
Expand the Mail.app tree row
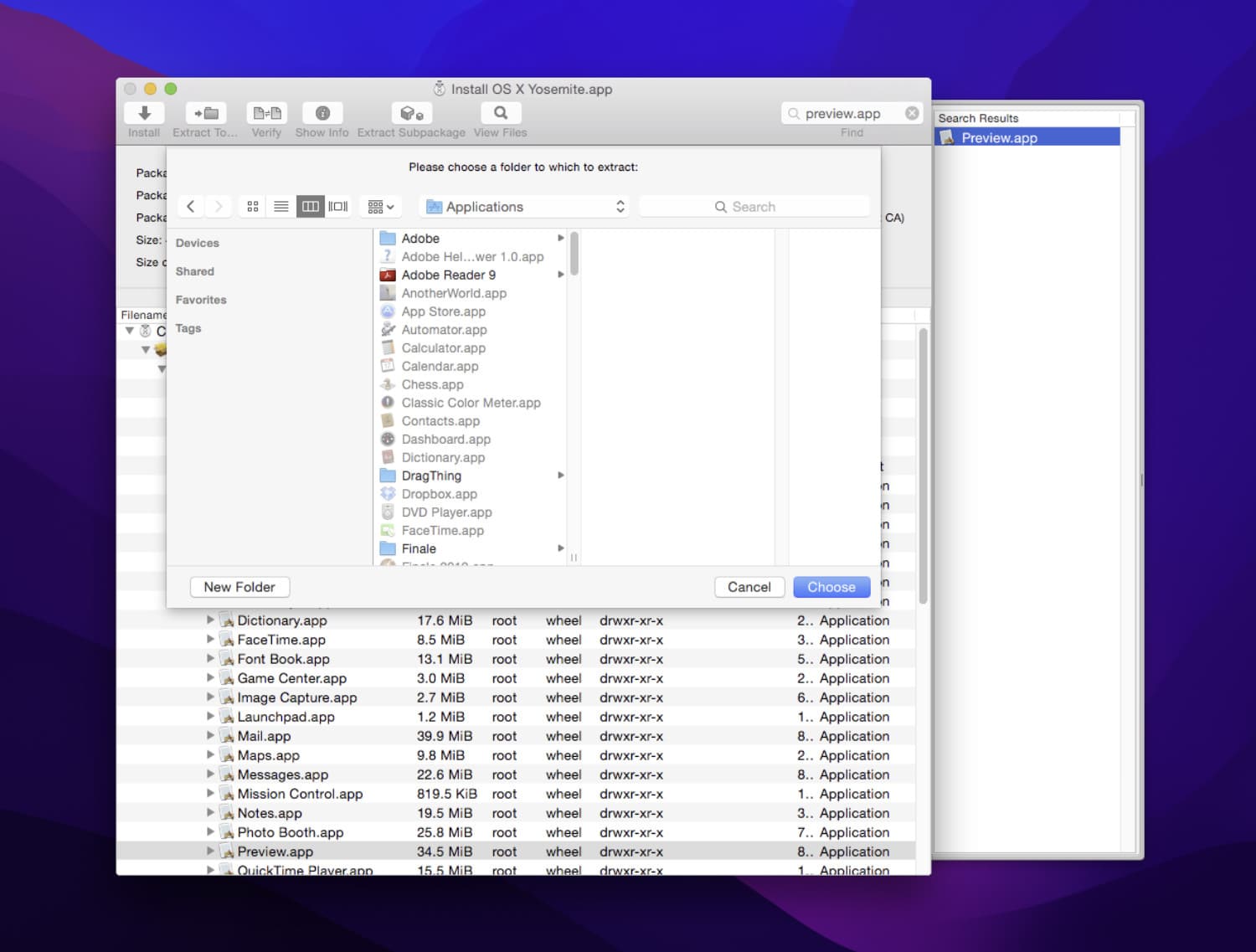210,736
